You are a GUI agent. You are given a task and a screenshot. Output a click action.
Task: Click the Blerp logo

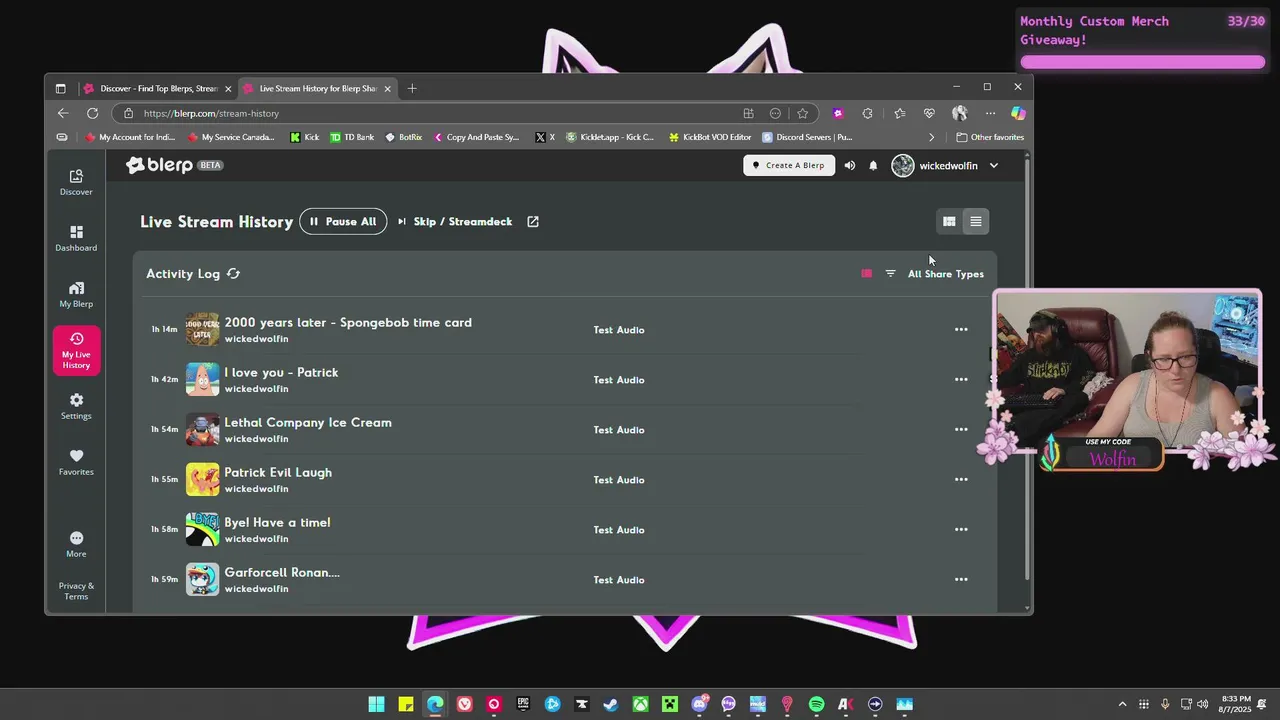tap(160, 165)
